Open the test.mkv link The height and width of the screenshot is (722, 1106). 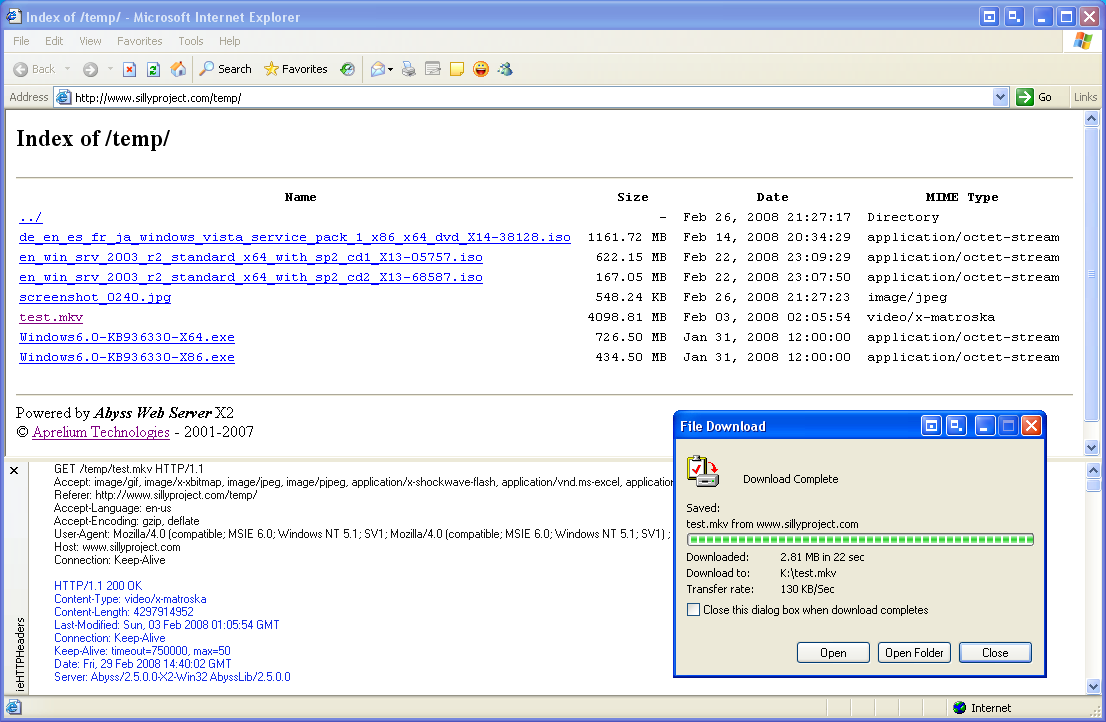51,317
